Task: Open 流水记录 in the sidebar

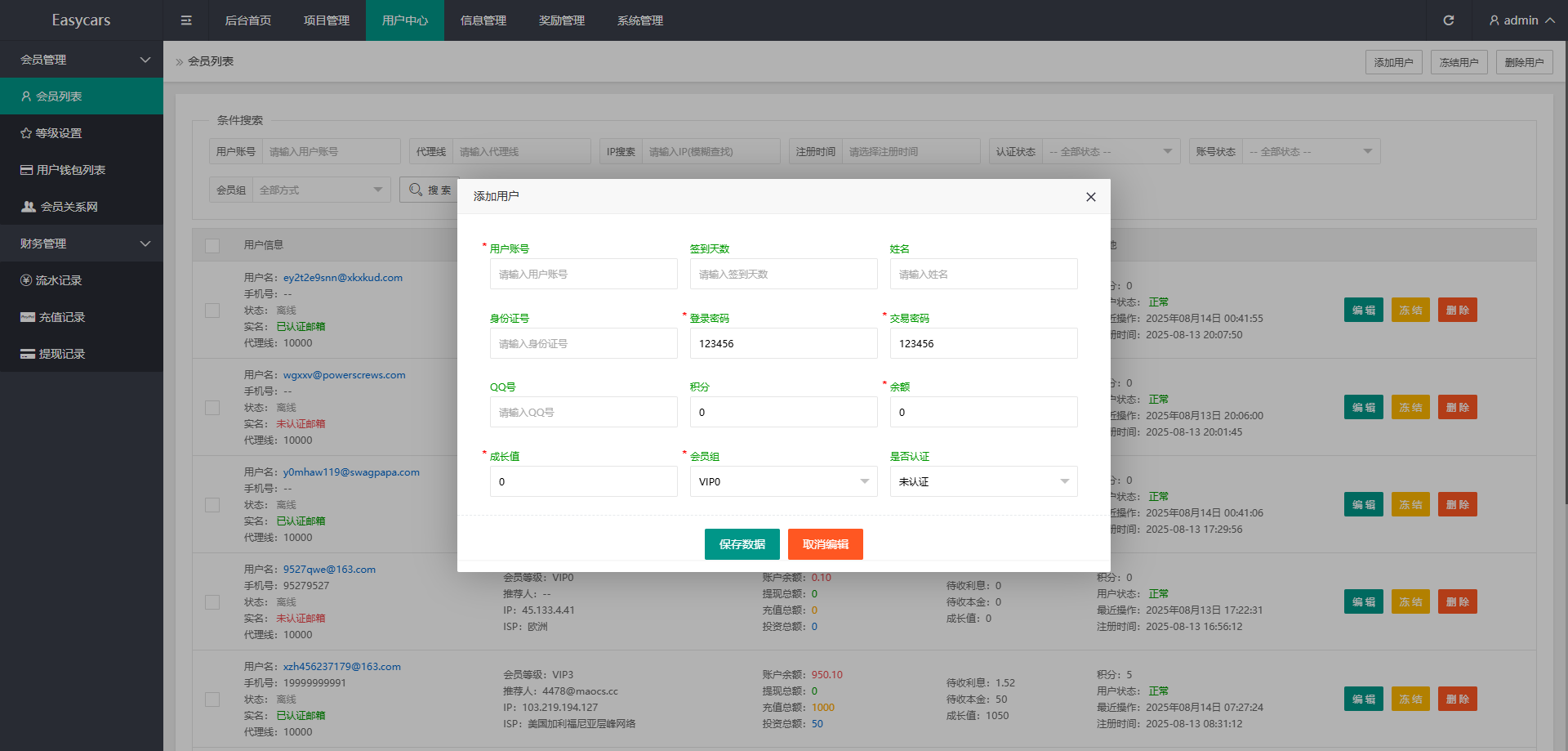Action: 51,280
